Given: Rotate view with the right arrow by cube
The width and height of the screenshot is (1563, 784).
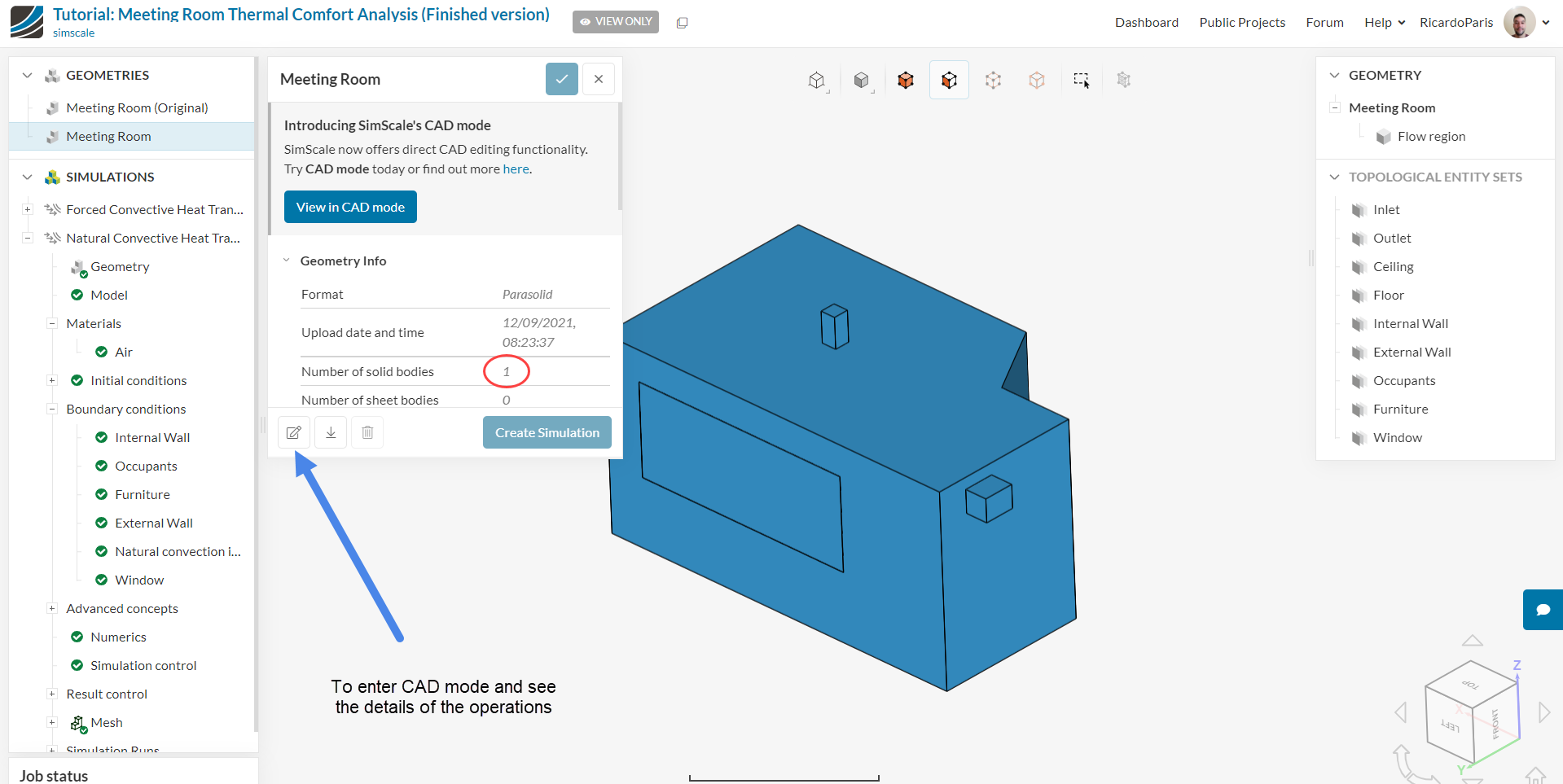Looking at the screenshot, I should click(1544, 712).
